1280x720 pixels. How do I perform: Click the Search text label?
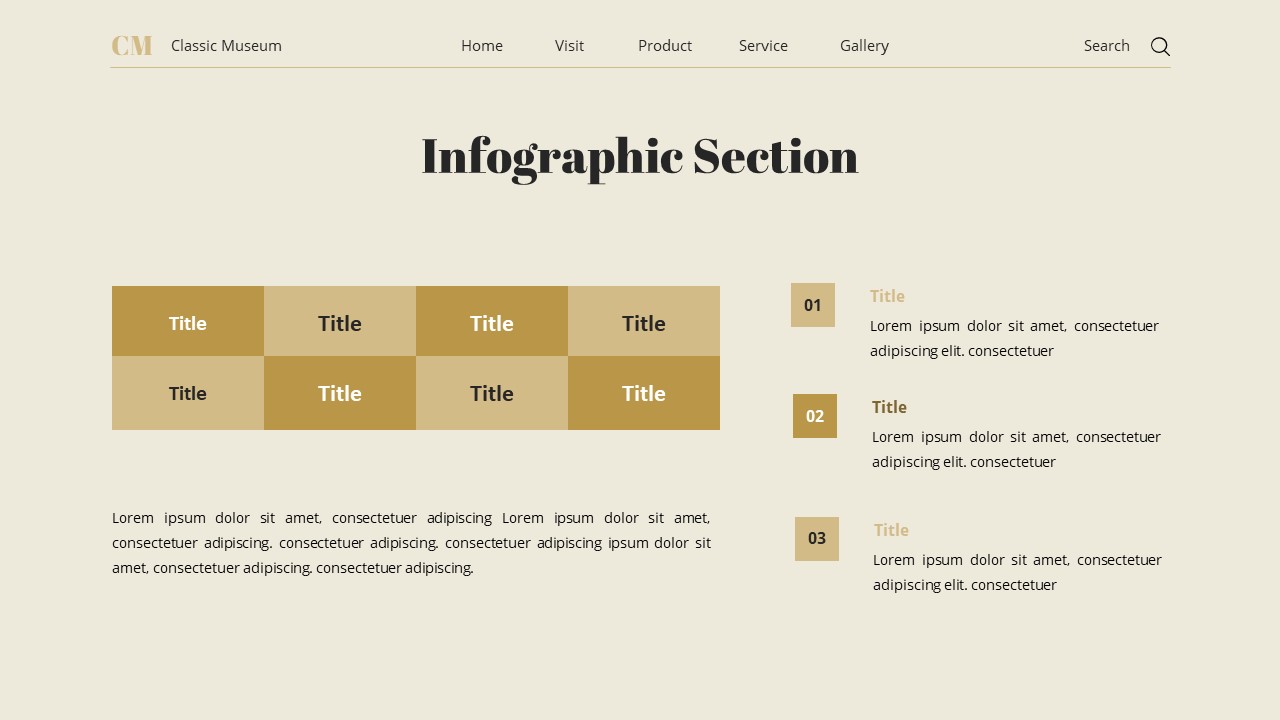1106,45
